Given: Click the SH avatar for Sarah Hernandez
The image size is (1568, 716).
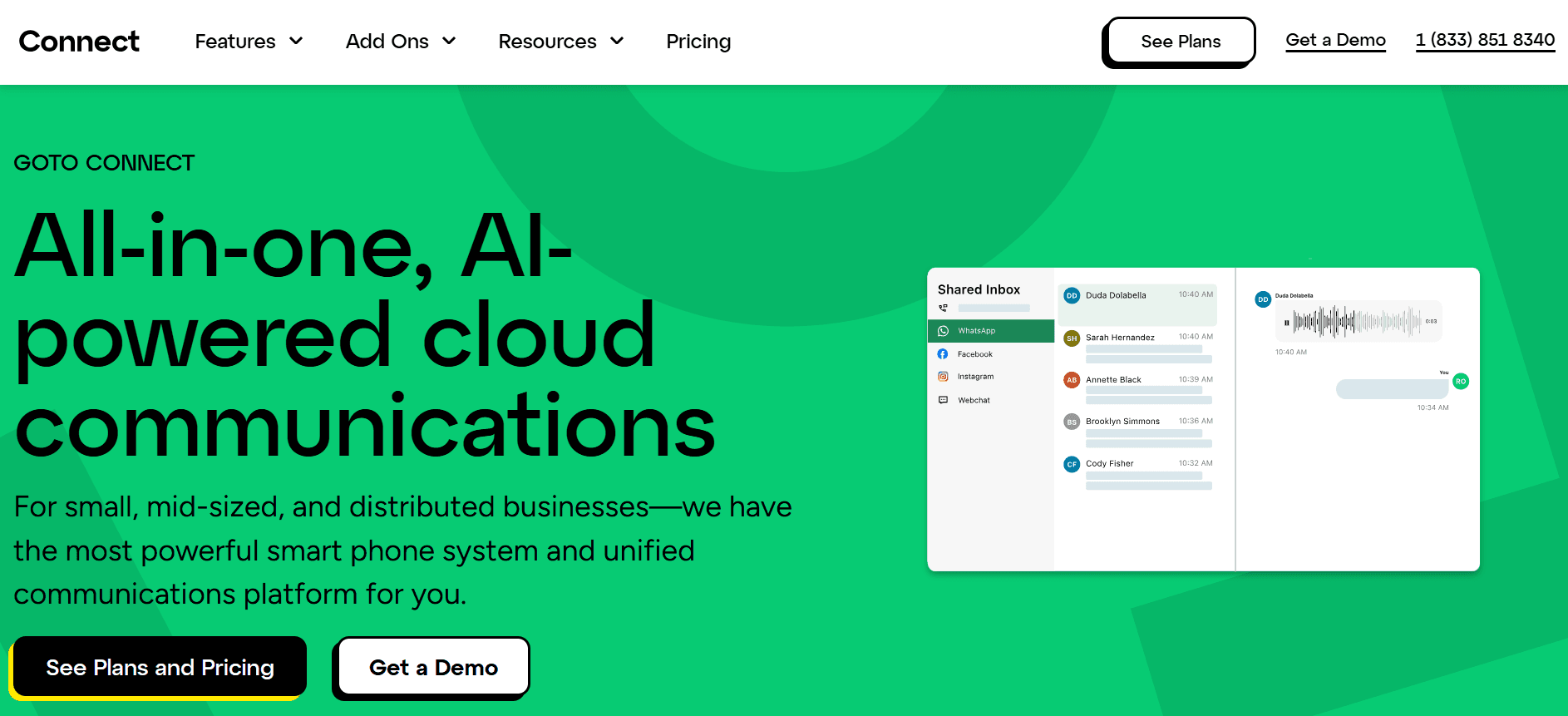Looking at the screenshot, I should (x=1072, y=338).
